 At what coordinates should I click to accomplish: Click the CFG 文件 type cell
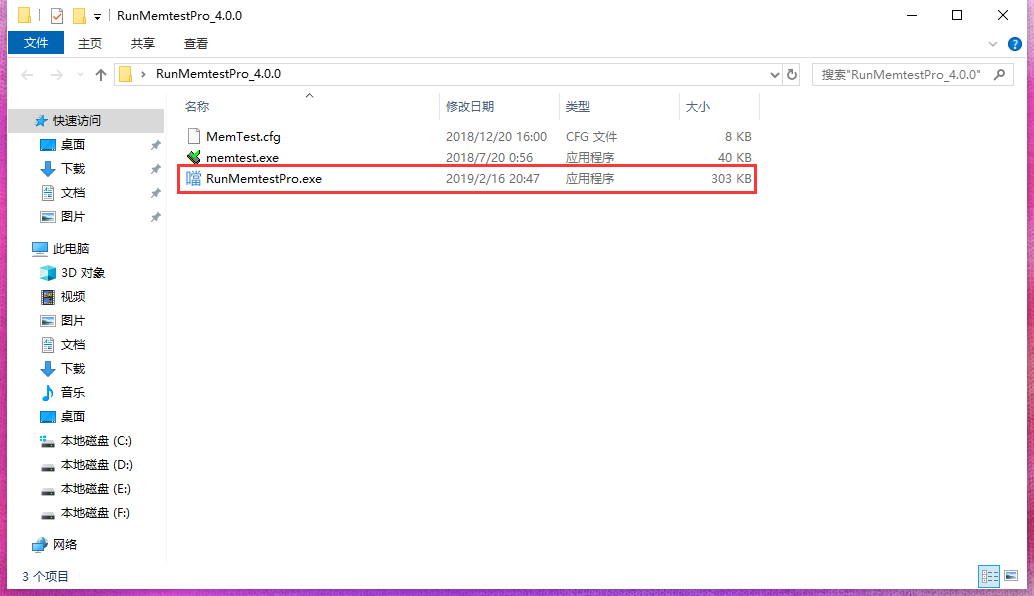click(591, 136)
